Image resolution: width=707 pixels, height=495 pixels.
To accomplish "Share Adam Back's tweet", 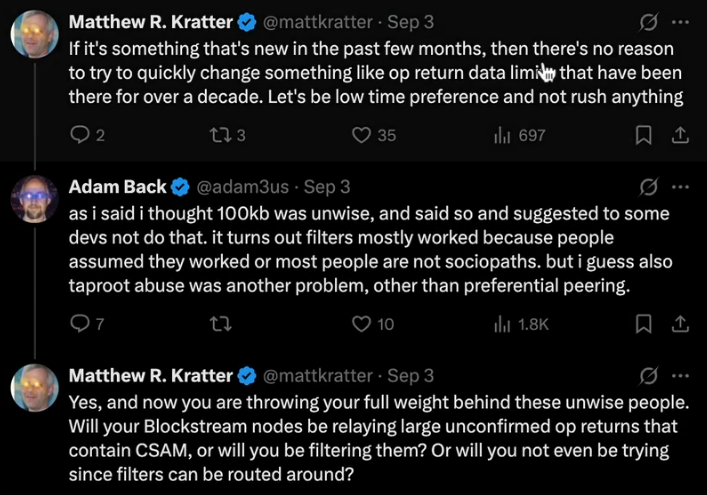I will [x=679, y=323].
